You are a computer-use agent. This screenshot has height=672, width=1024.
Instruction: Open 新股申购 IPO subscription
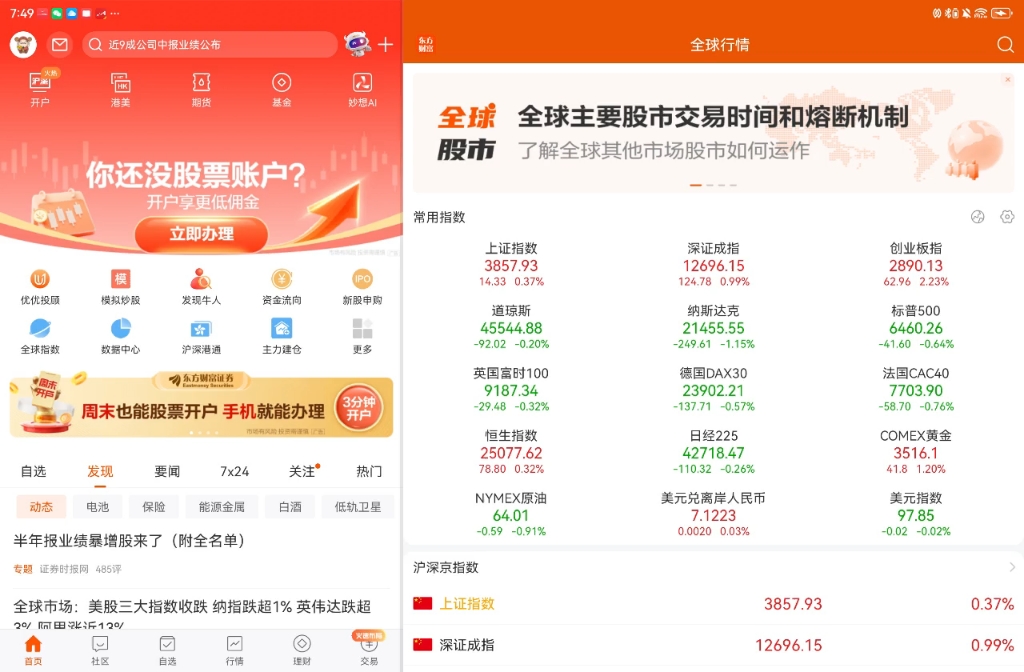(362, 287)
